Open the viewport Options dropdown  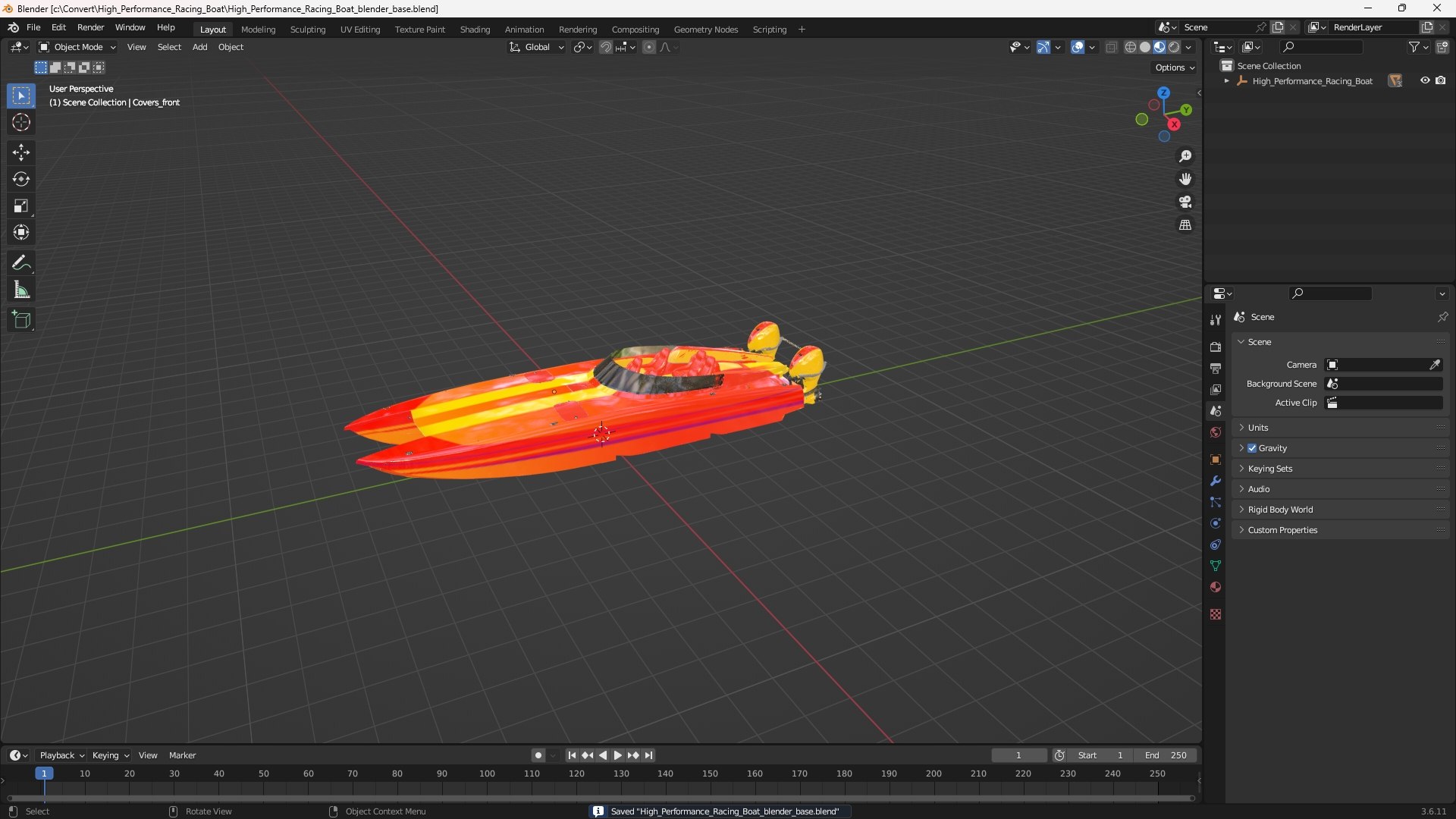tap(1175, 67)
